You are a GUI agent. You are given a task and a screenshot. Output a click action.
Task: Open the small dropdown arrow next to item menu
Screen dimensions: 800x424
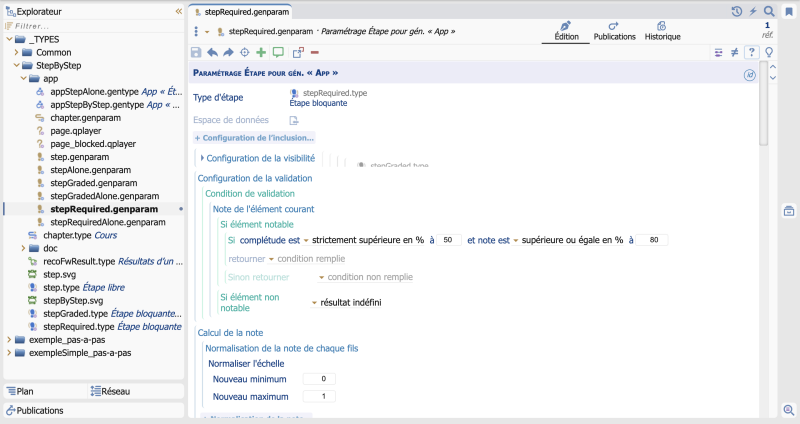click(207, 32)
